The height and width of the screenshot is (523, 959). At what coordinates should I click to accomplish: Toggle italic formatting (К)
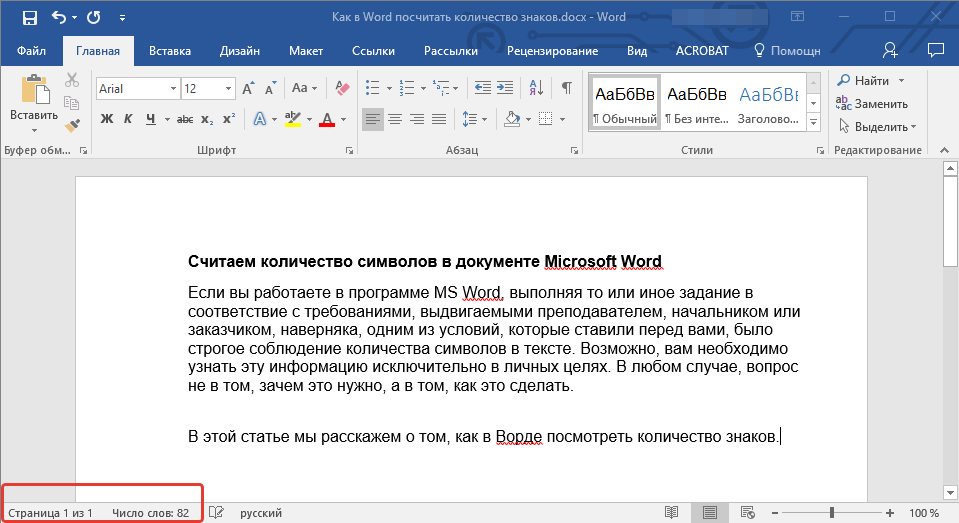pos(128,119)
